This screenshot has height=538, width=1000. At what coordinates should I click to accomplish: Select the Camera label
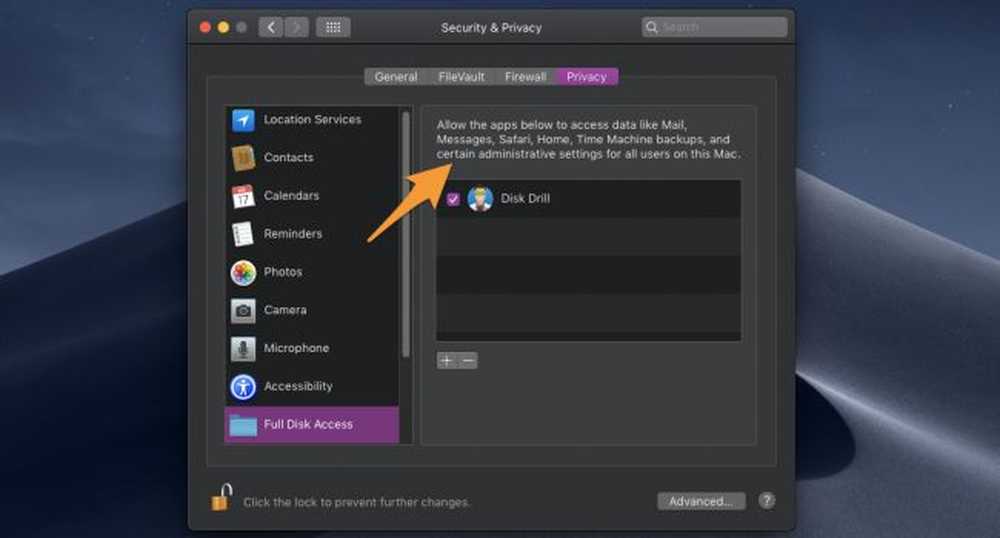[285, 310]
